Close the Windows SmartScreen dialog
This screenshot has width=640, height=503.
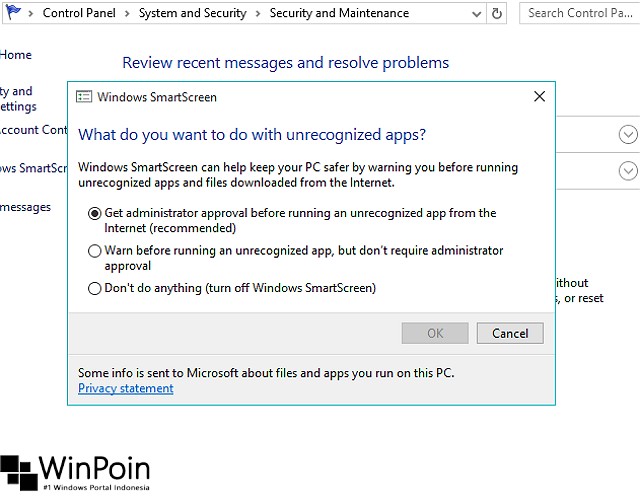[539, 96]
